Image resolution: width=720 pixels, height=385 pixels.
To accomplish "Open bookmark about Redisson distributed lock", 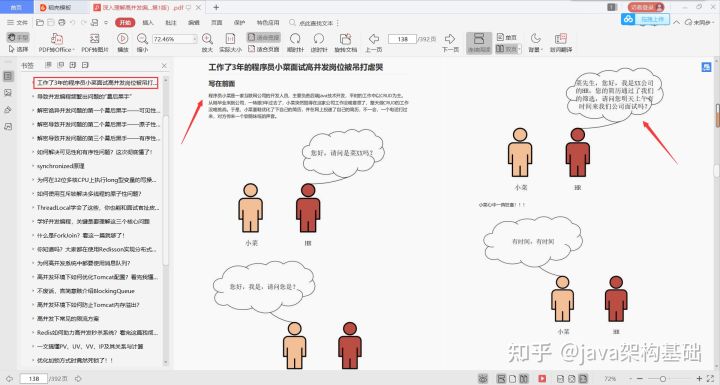I will pos(97,249).
